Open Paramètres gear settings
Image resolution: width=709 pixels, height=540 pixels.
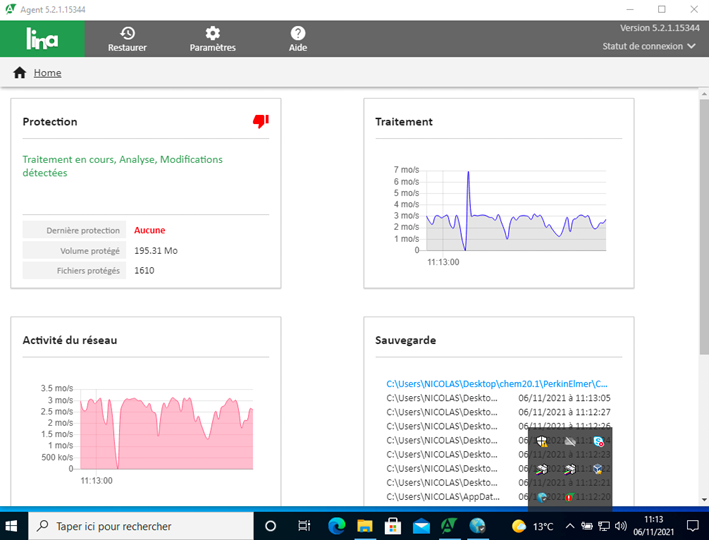[x=212, y=39]
